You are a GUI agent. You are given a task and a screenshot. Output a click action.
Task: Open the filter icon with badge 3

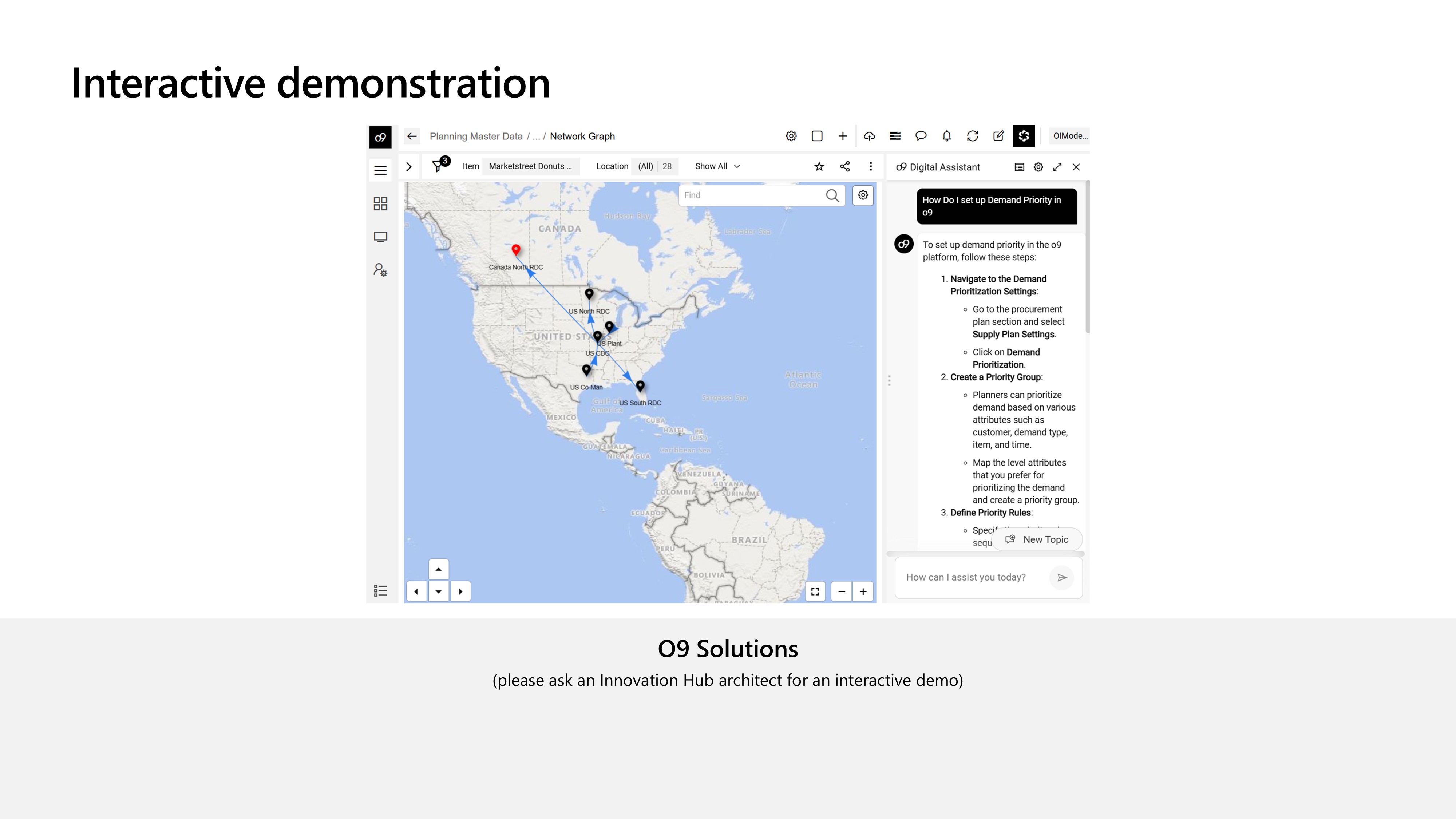tap(439, 165)
